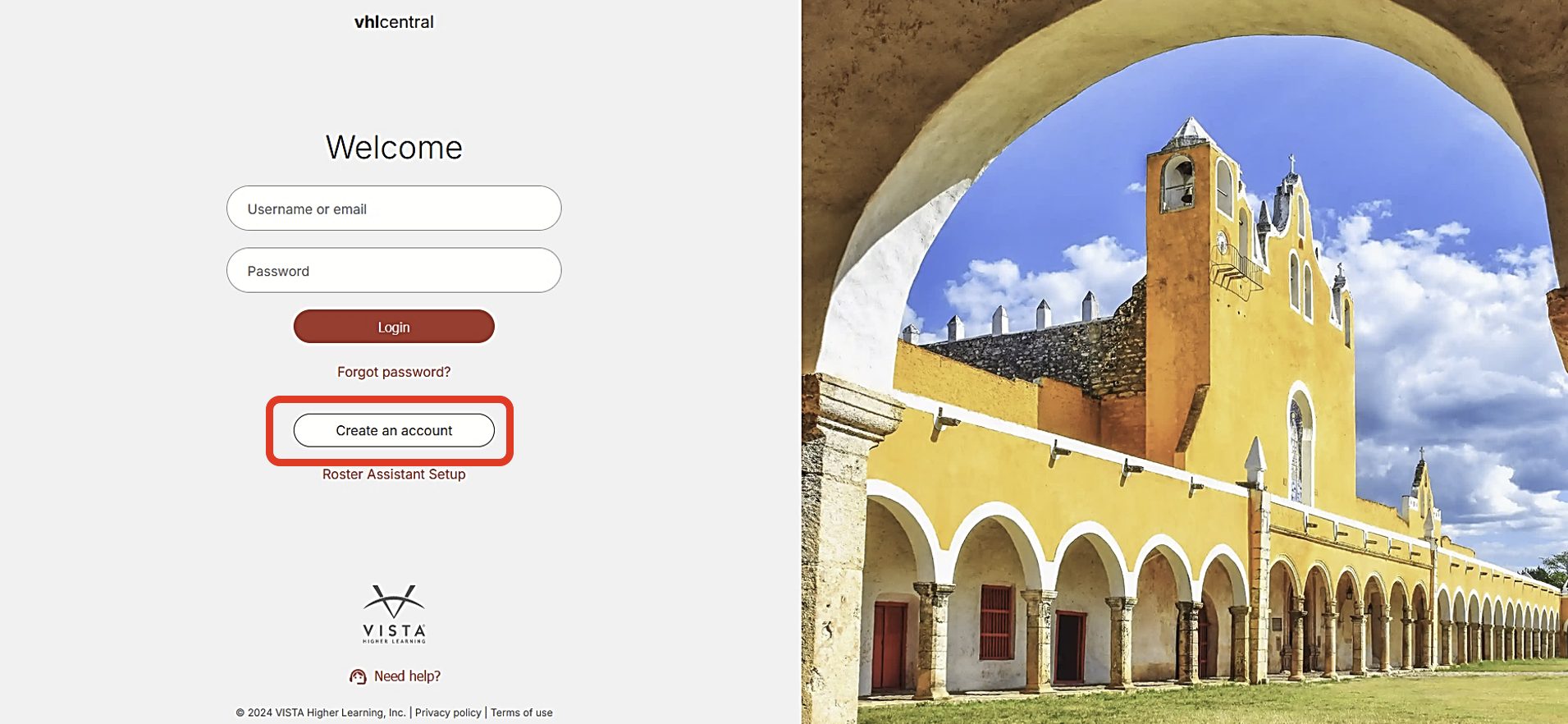Open the Forgot password? link
1568x724 pixels.
click(394, 372)
